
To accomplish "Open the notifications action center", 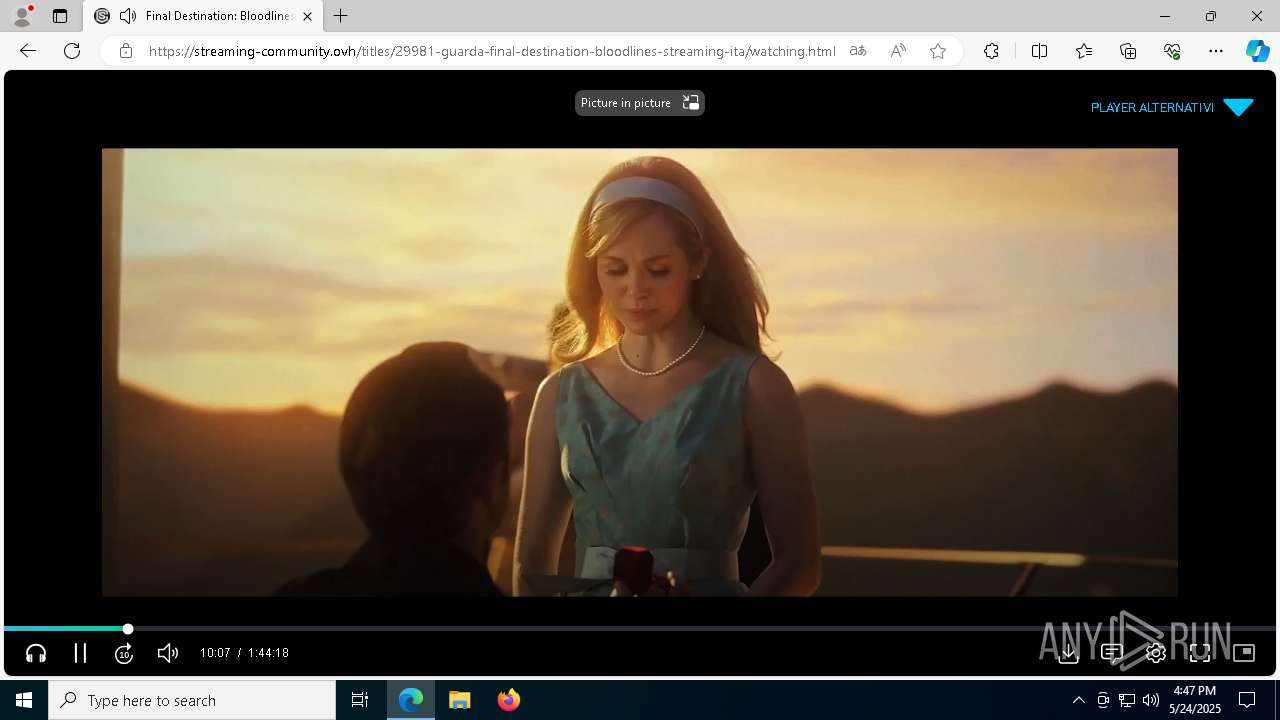I will click(1247, 700).
